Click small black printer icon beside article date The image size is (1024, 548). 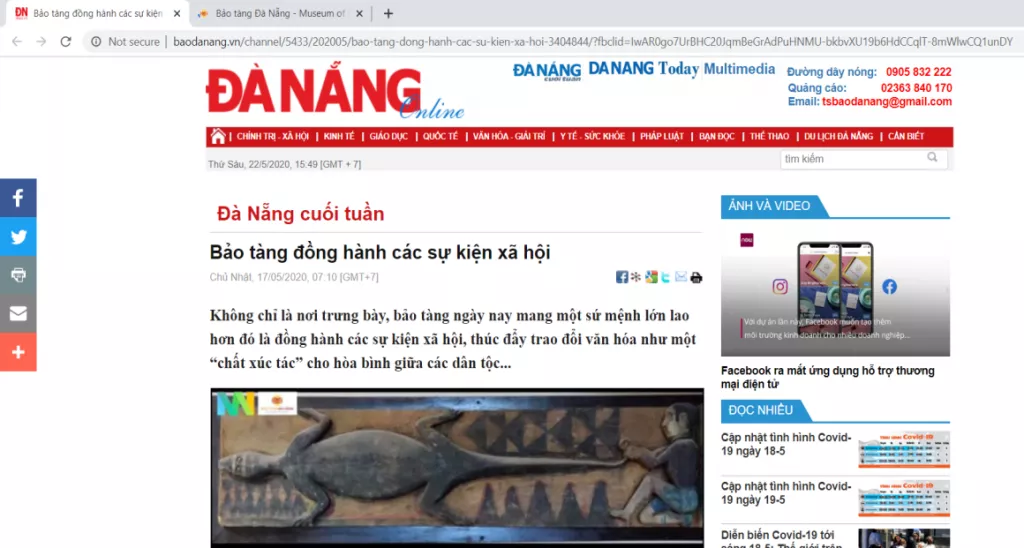pyautogui.click(x=696, y=277)
